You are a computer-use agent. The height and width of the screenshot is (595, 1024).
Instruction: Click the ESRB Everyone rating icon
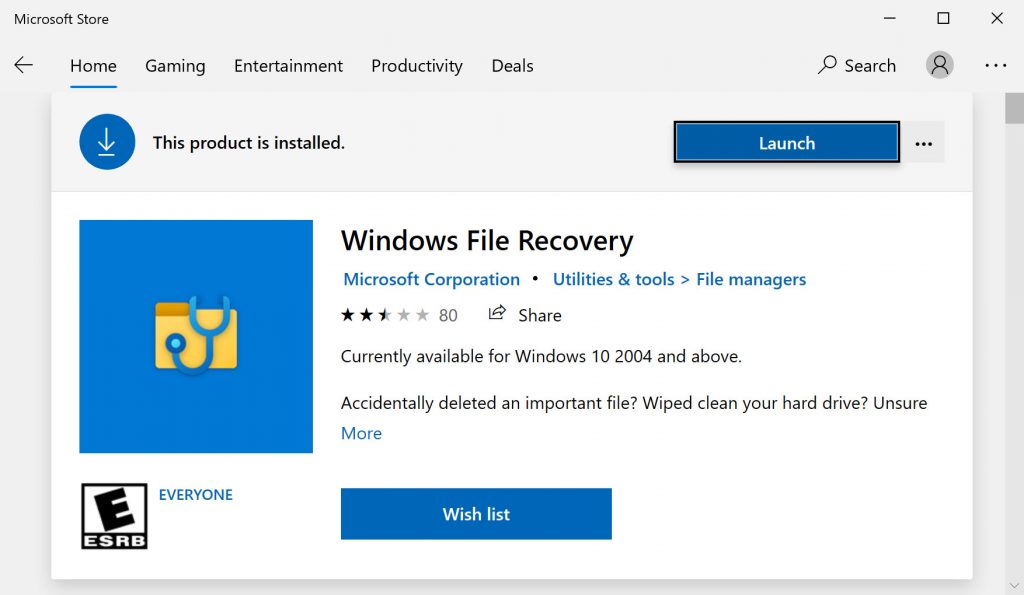(113, 515)
